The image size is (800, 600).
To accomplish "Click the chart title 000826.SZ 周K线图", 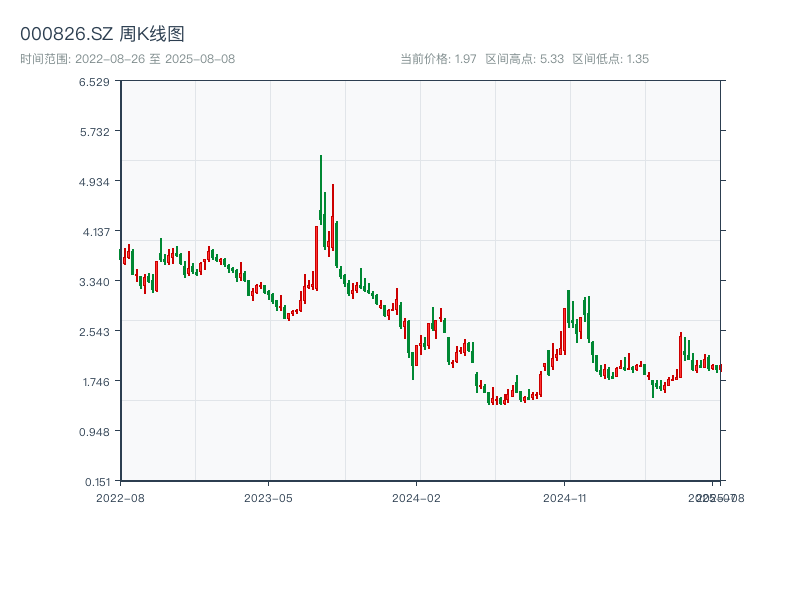I will tap(102, 34).
